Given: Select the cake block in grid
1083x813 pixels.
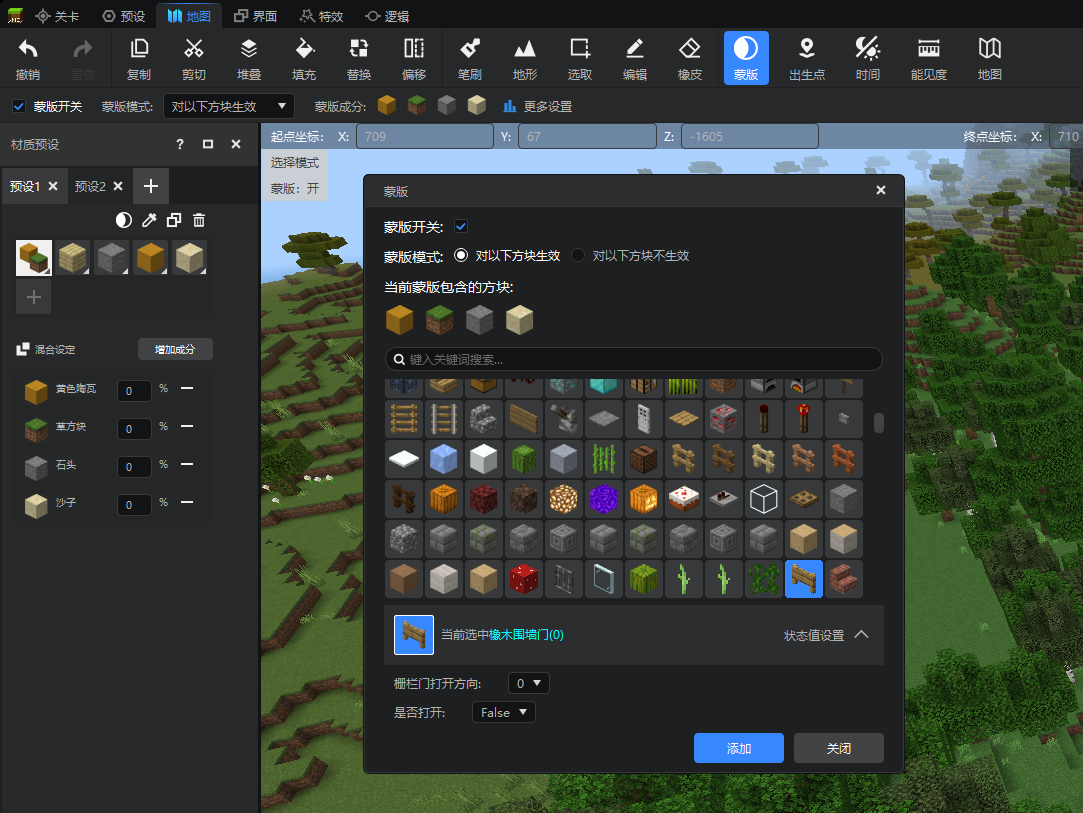Looking at the screenshot, I should coord(684,499).
